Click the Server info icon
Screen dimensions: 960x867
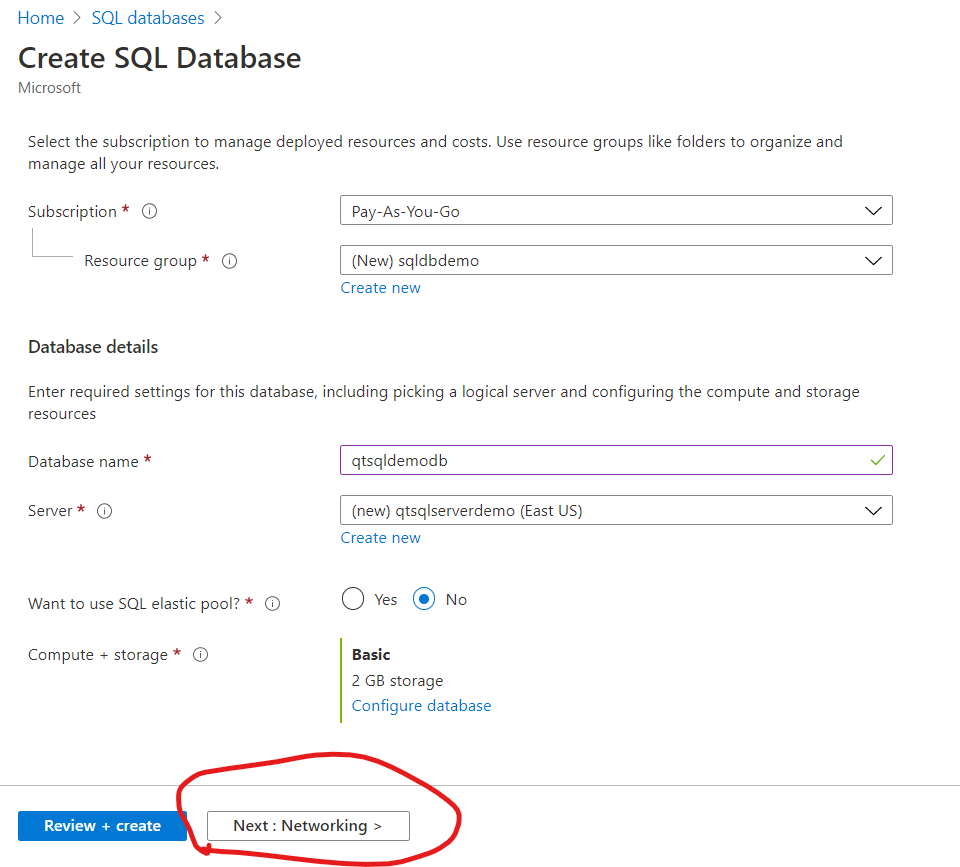[x=104, y=511]
